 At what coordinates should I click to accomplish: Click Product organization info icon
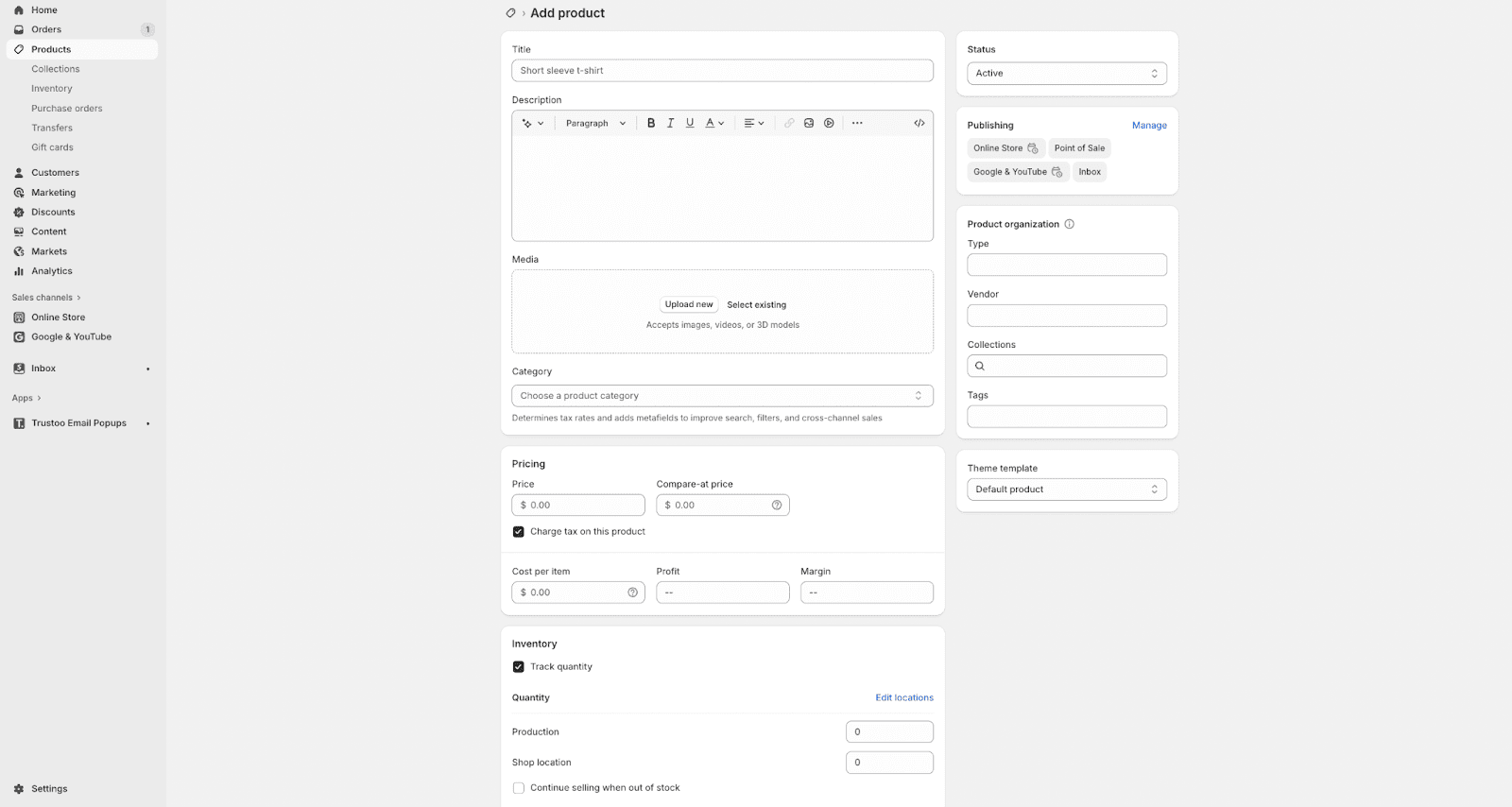click(1070, 224)
